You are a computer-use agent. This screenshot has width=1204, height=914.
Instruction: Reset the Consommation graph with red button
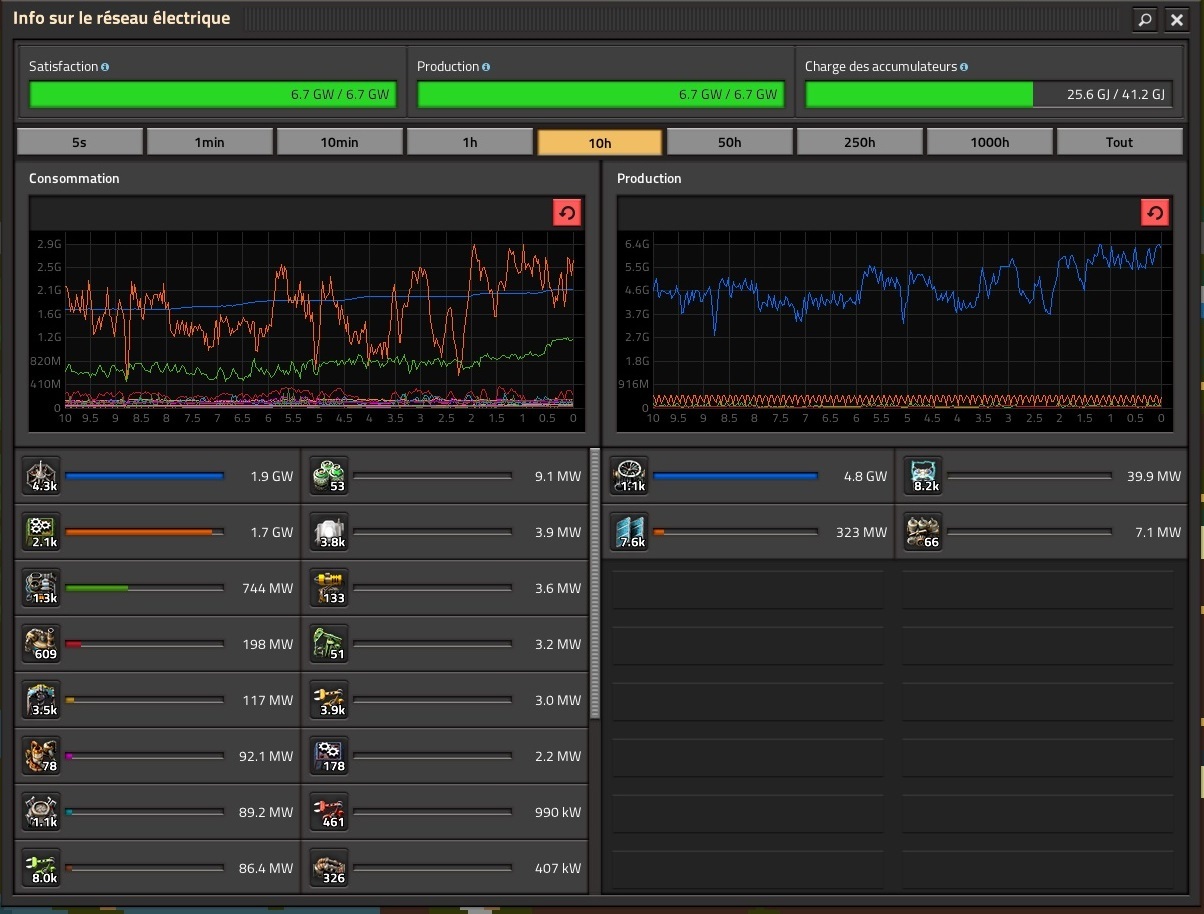[x=567, y=213]
